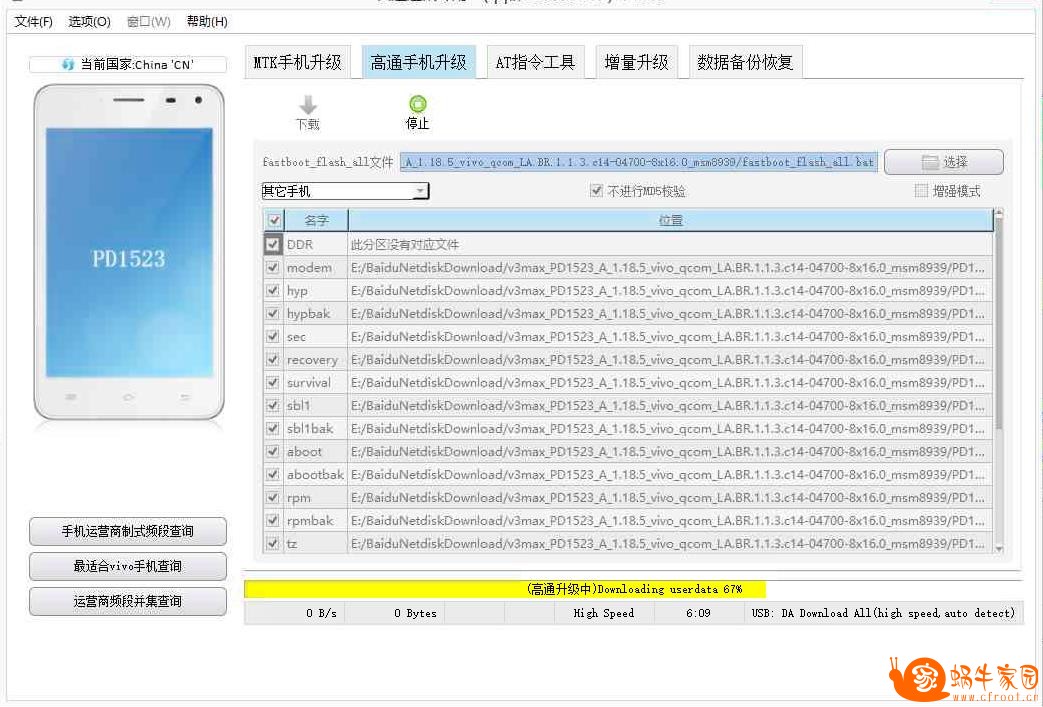Image resolution: width=1043 pixels, height=707 pixels.
Task: Toggle the DDR partition checkbox
Action: (x=272, y=244)
